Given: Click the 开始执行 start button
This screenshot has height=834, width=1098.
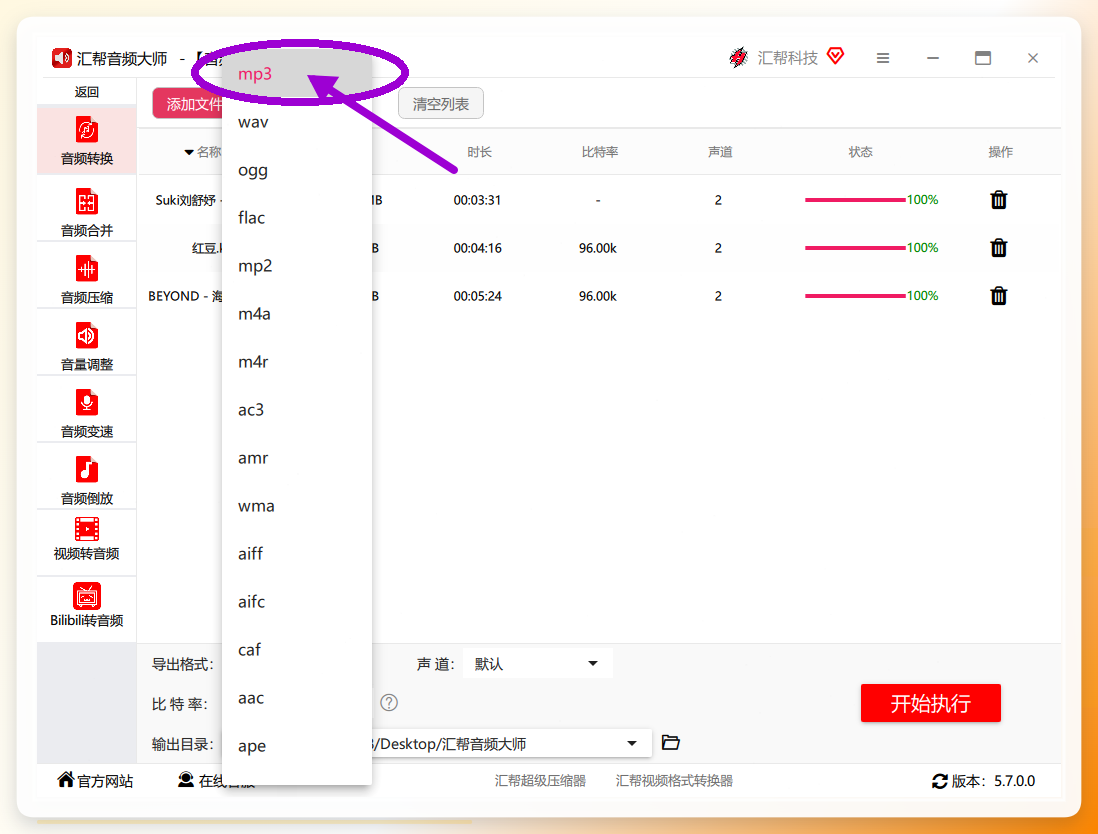Looking at the screenshot, I should tap(931, 703).
